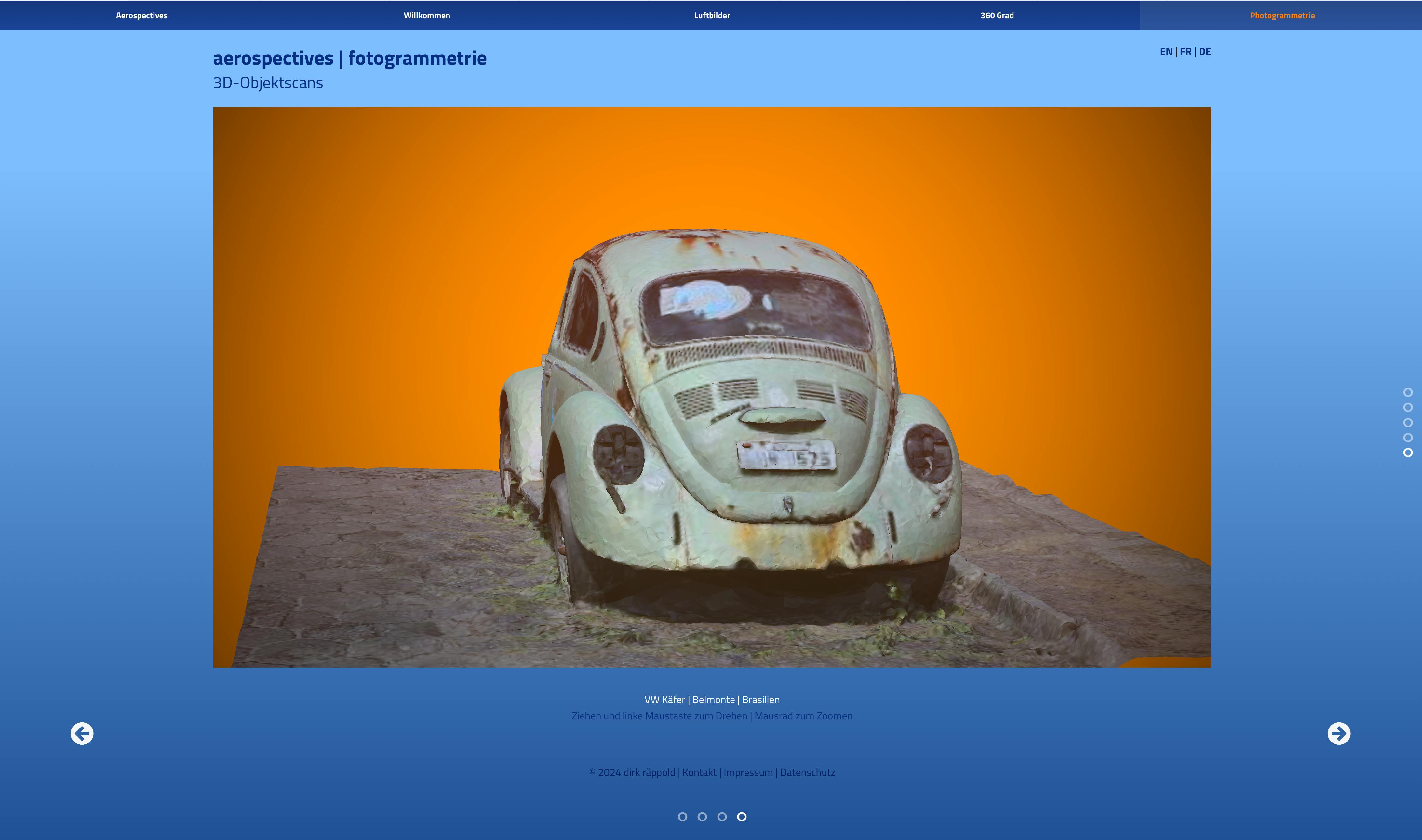Switch language to FR

1186,51
